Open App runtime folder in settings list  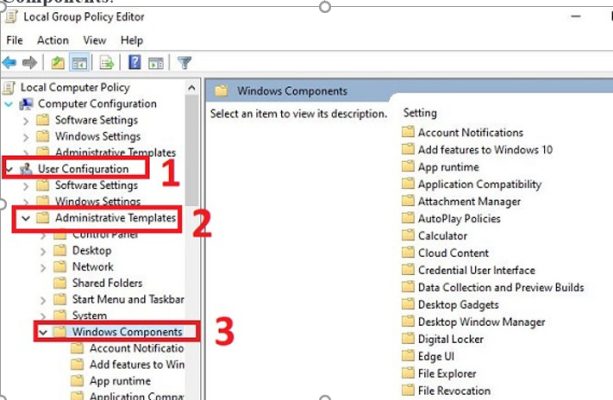pos(448,167)
